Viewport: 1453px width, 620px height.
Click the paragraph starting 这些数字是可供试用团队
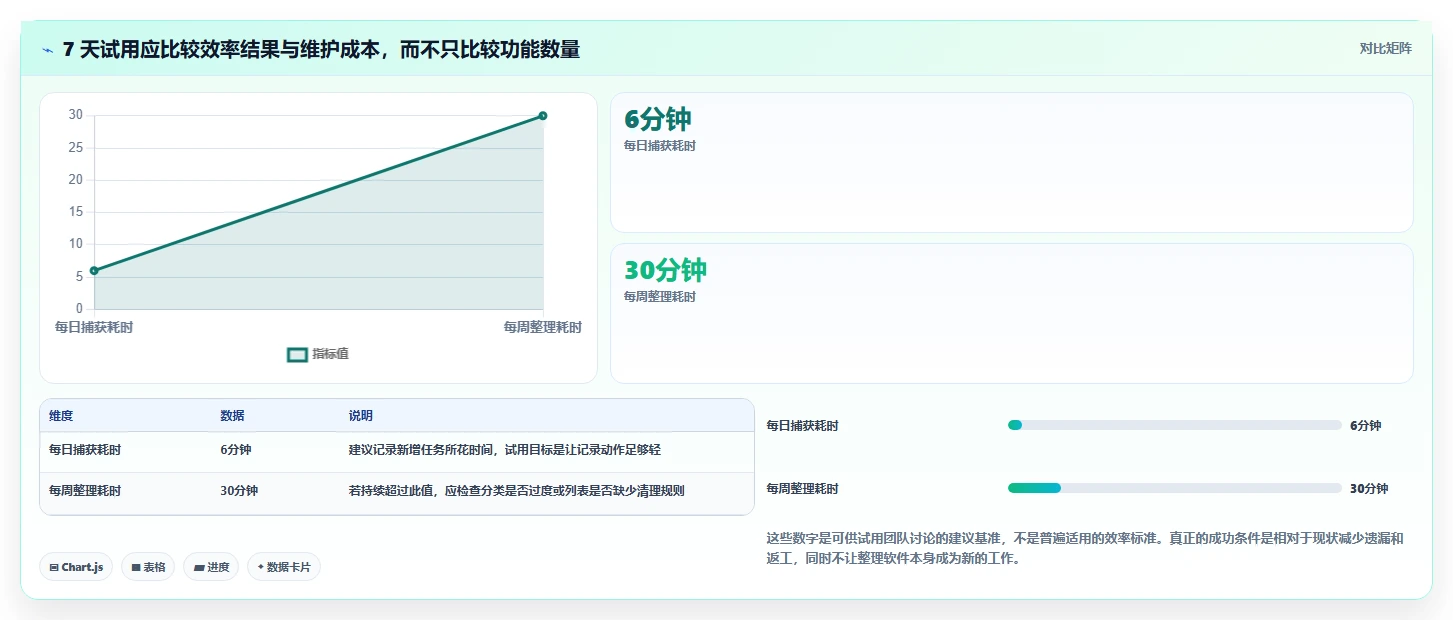click(x=1085, y=548)
